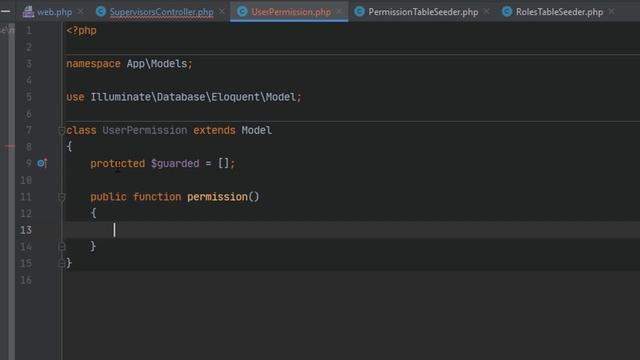Open the SupervisorsController.php tab
The height and width of the screenshot is (360, 640).
click(x=161, y=12)
